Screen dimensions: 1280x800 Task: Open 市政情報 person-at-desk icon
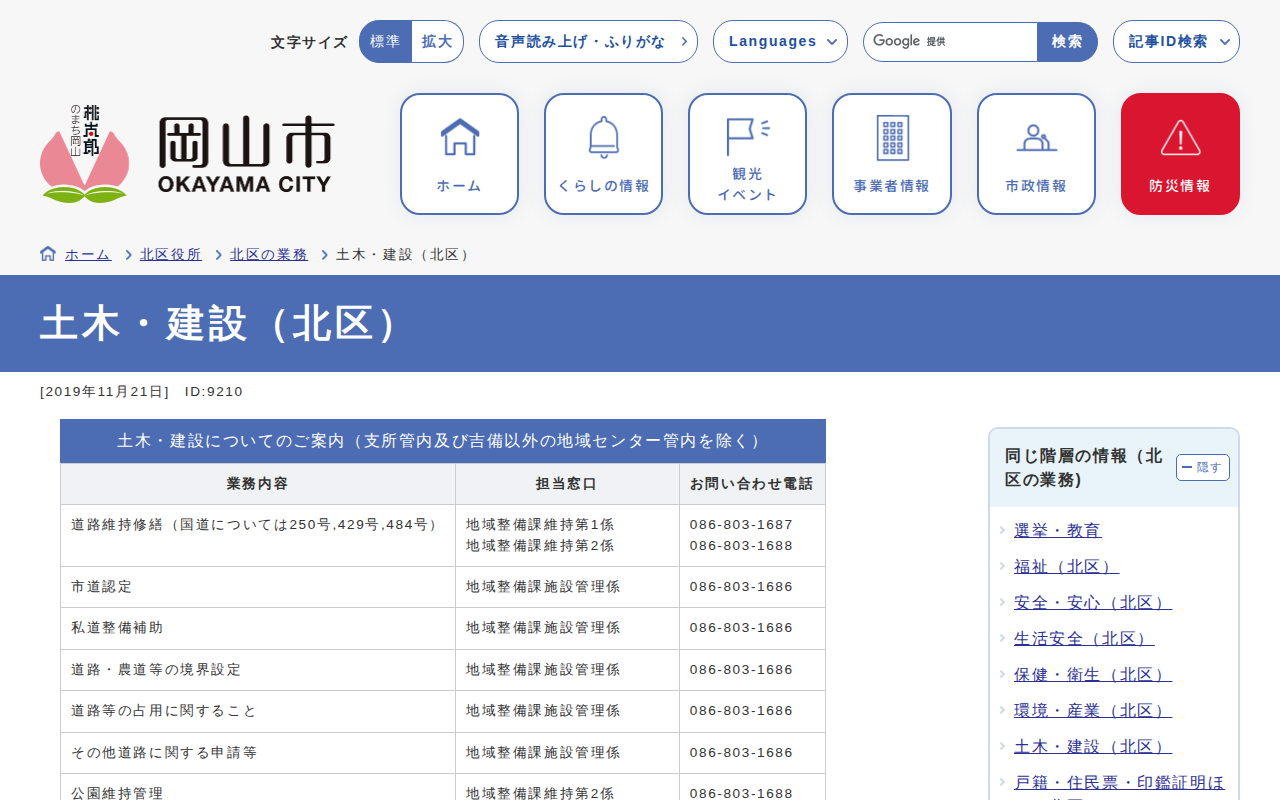[x=1036, y=138]
